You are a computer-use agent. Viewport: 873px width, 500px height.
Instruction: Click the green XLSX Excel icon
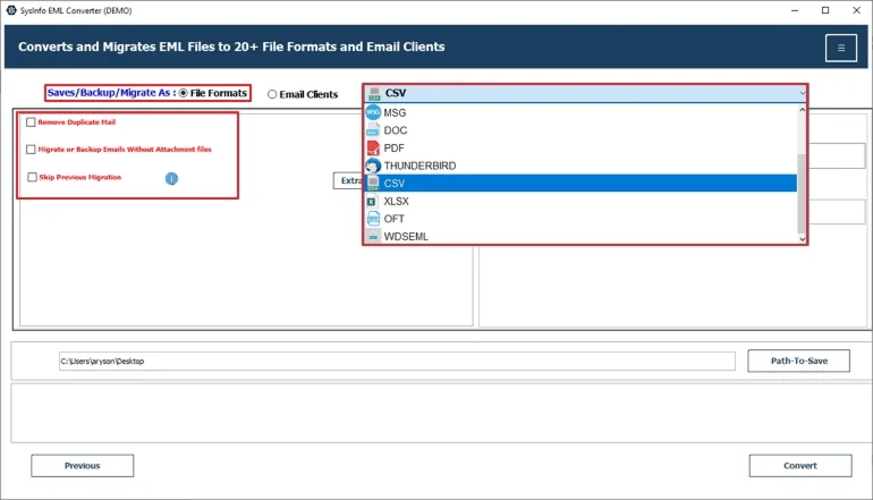tap(371, 201)
